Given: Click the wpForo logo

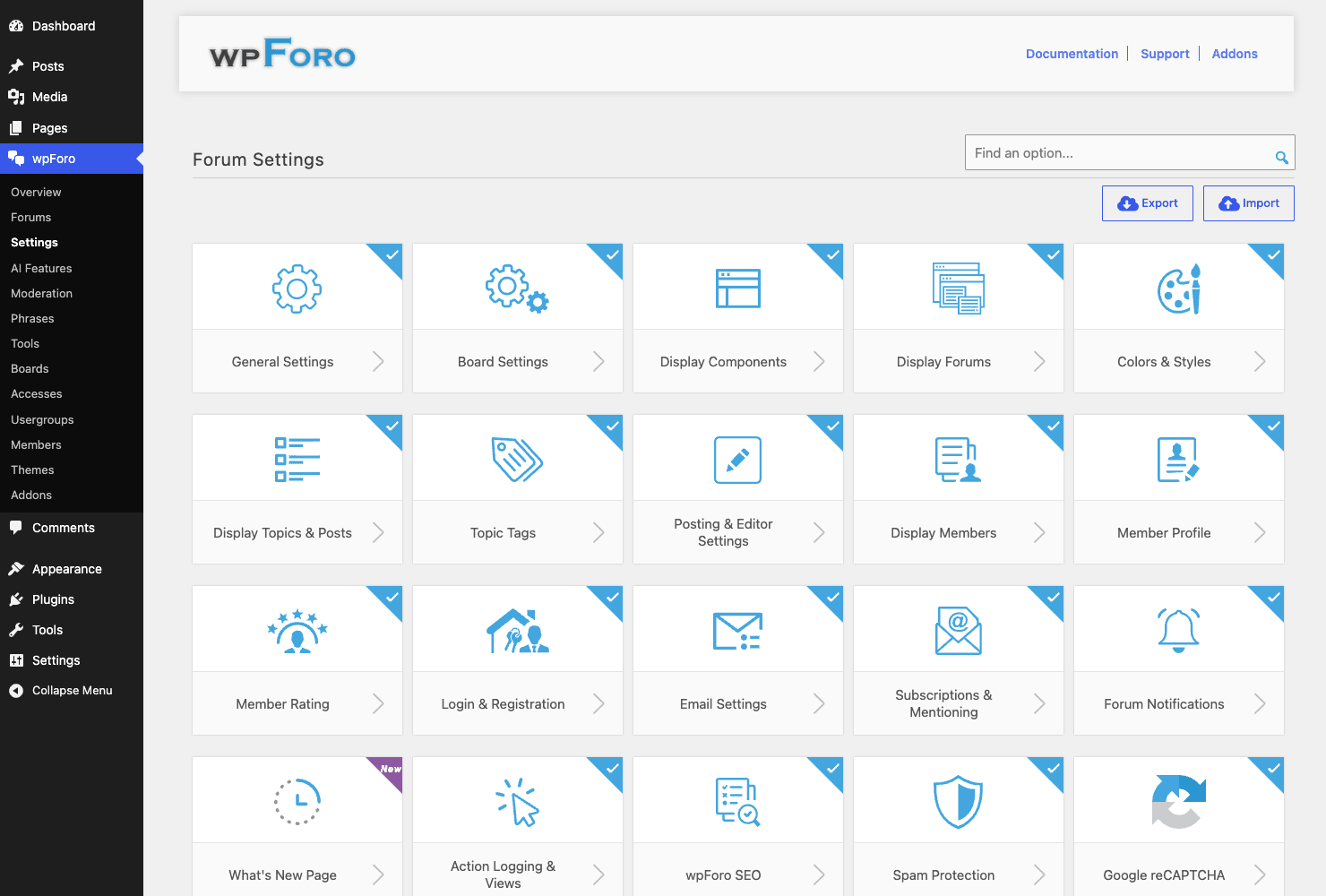Looking at the screenshot, I should 282,54.
